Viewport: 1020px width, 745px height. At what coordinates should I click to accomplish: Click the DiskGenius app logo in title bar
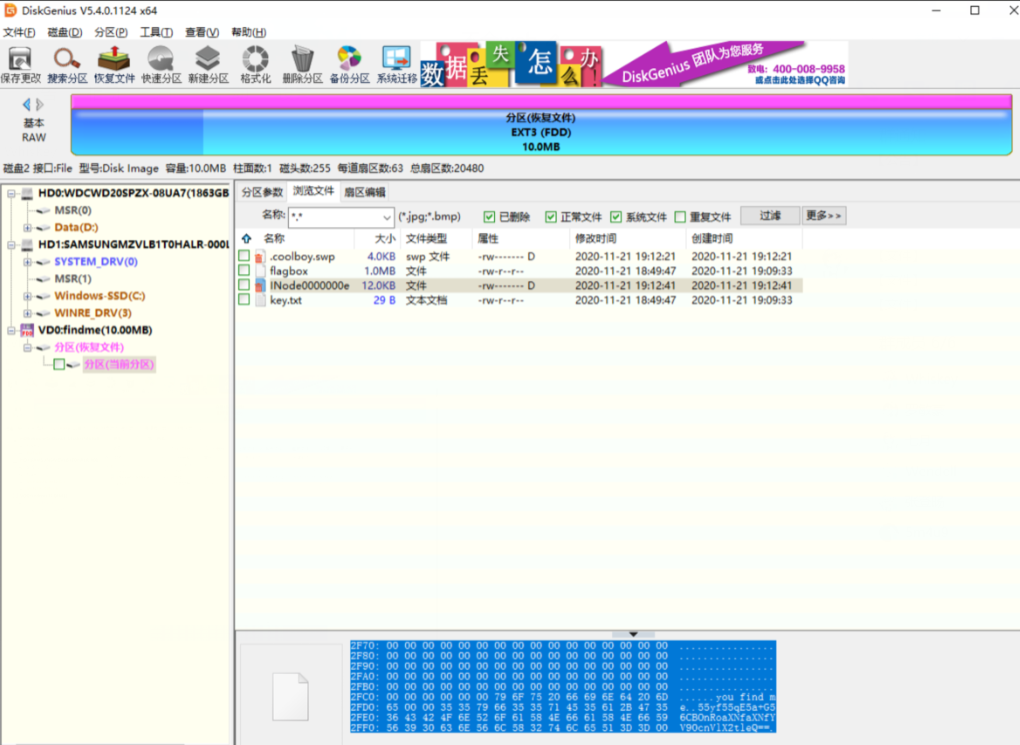coord(10,10)
